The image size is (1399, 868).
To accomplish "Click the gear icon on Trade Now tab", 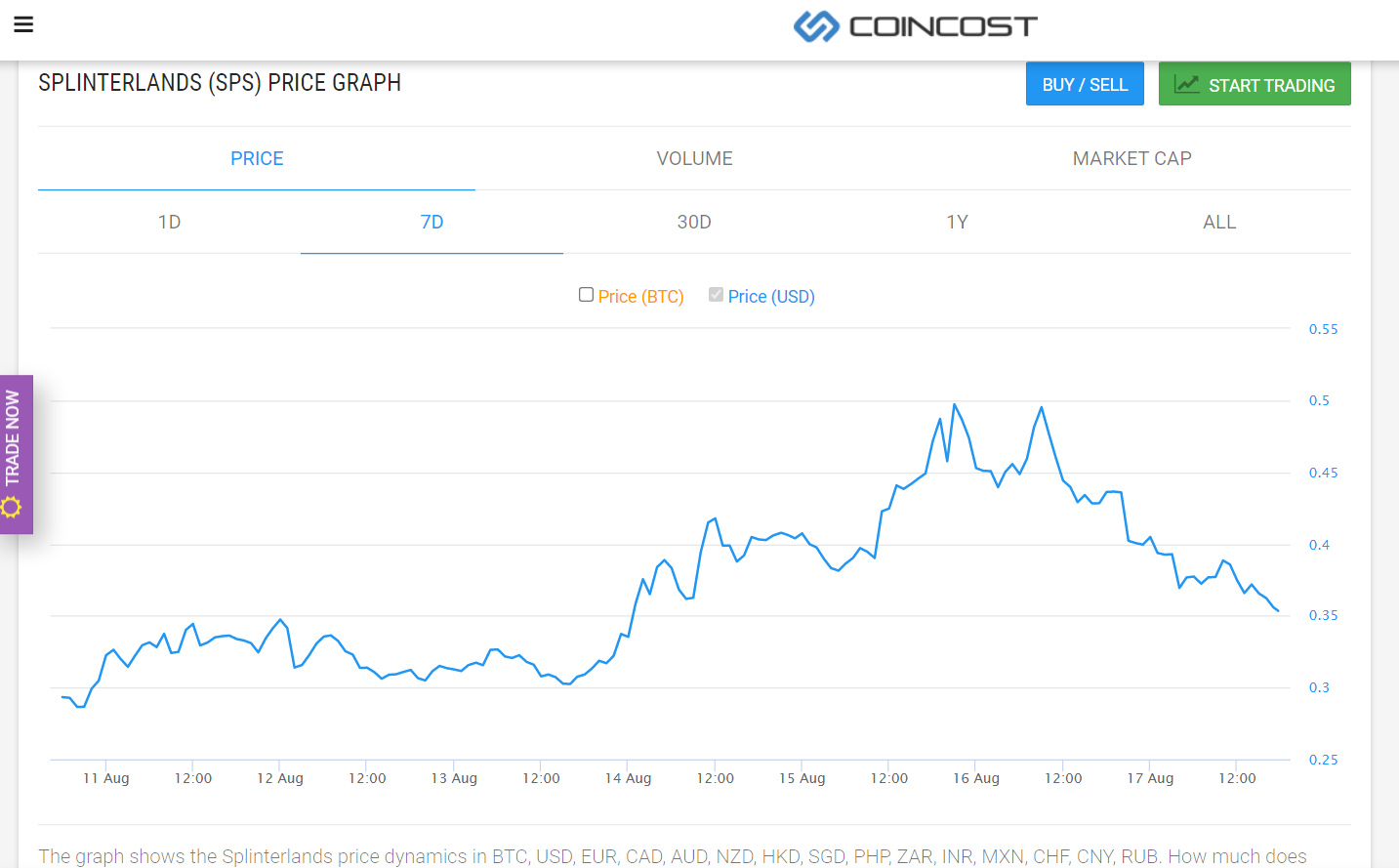I will coord(12,507).
